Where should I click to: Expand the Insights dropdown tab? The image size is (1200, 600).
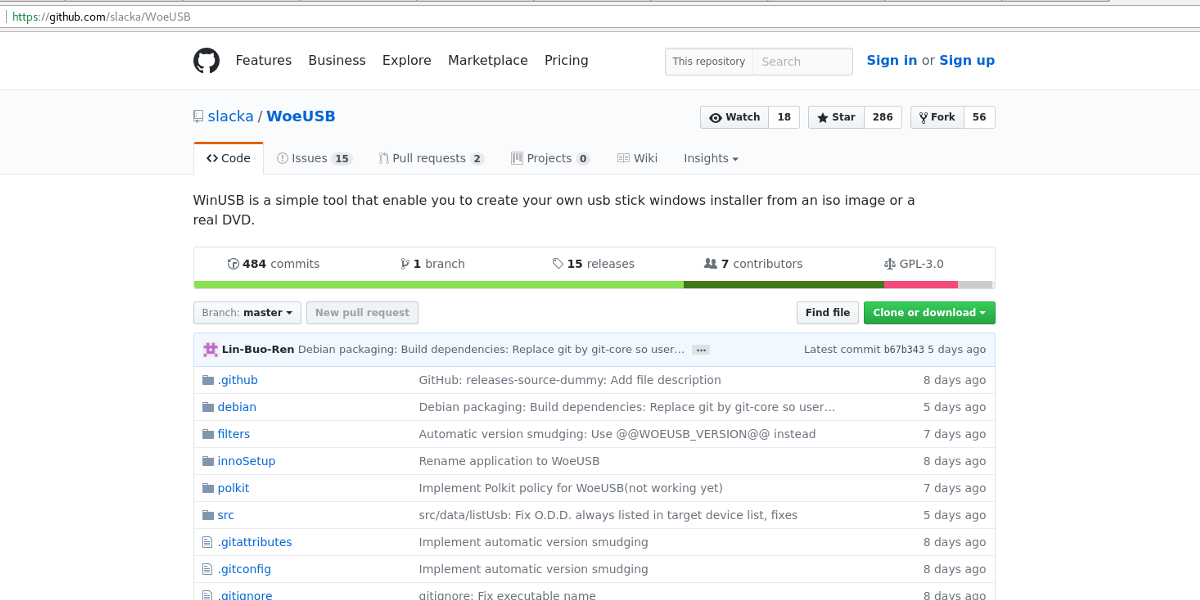[x=711, y=158]
